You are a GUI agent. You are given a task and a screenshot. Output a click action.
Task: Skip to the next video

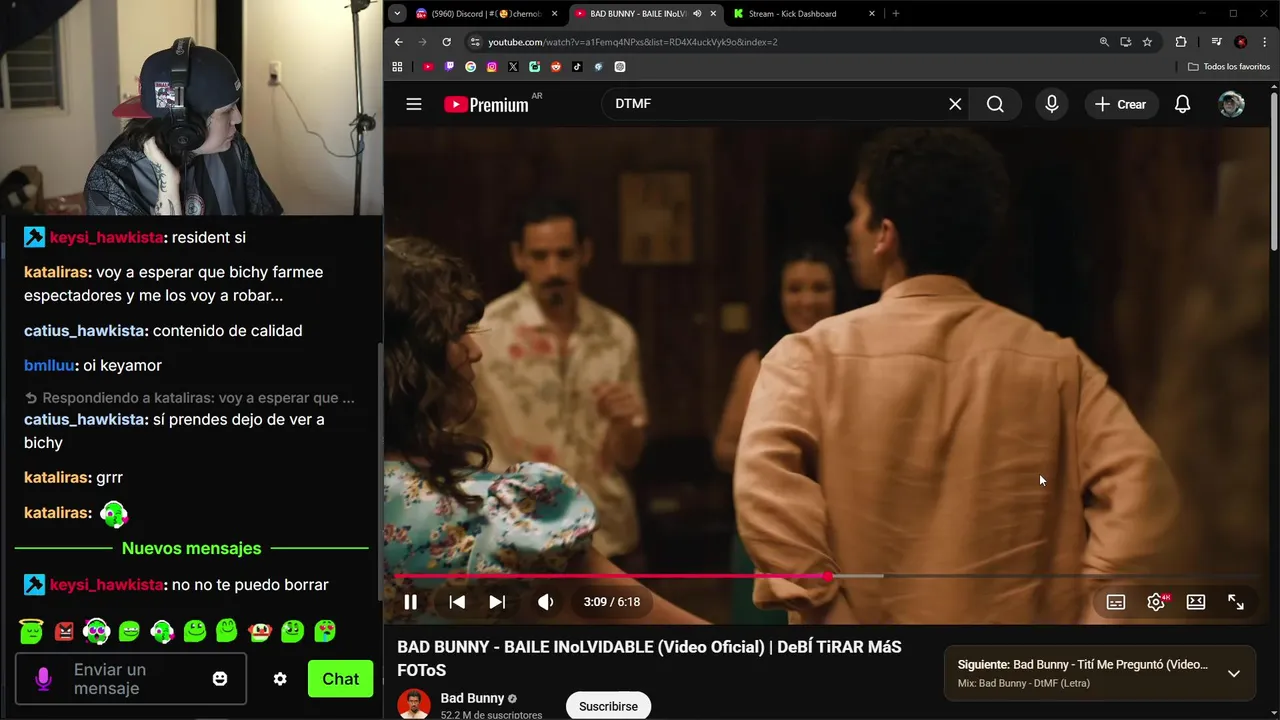coord(497,602)
